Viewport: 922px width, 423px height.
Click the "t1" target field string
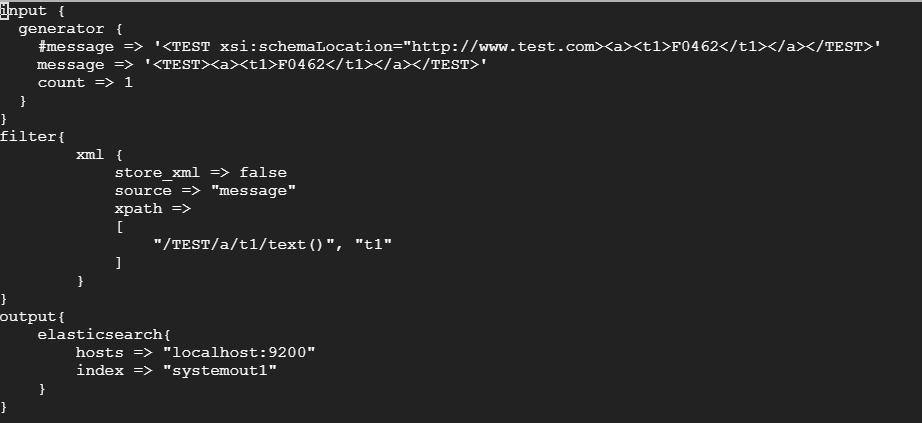[373, 245]
